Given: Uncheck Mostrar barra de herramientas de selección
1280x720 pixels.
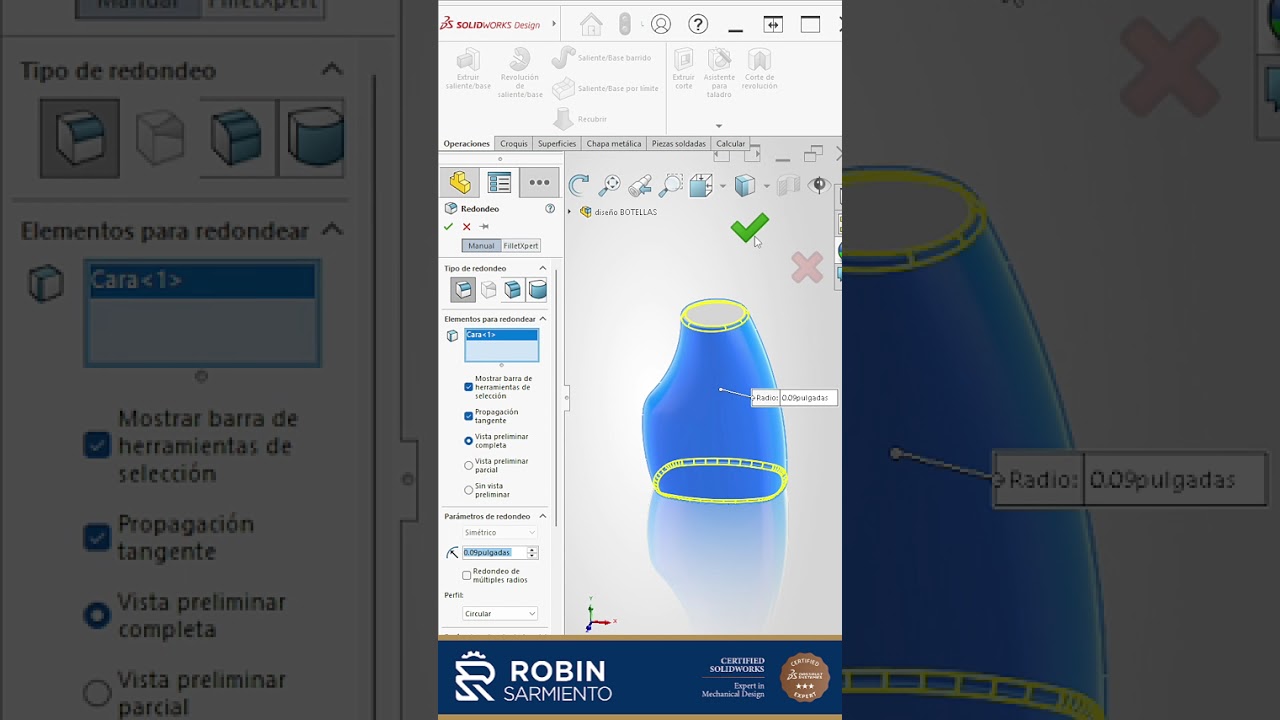Looking at the screenshot, I should point(468,387).
